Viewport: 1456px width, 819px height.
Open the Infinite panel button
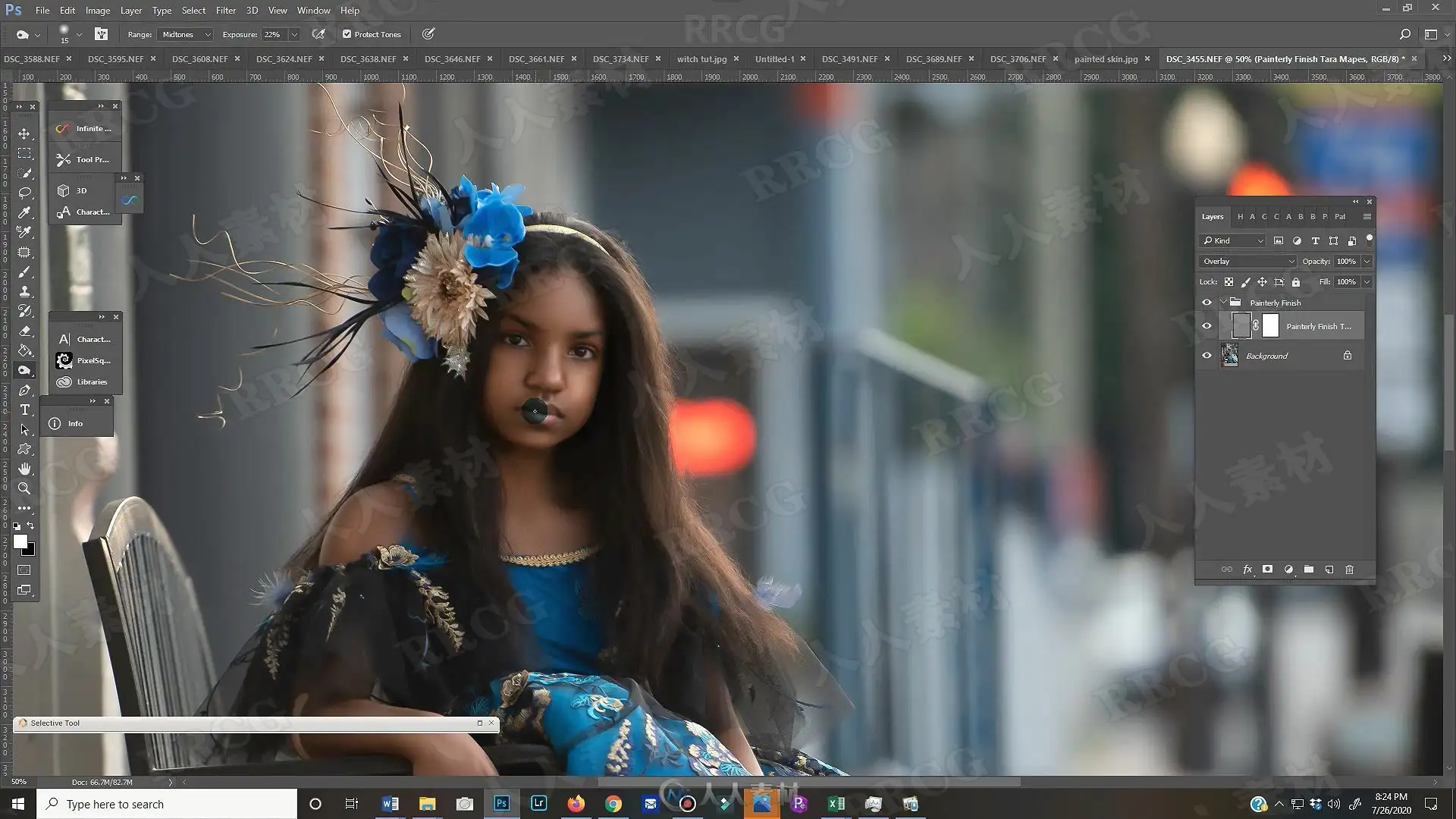tap(85, 128)
